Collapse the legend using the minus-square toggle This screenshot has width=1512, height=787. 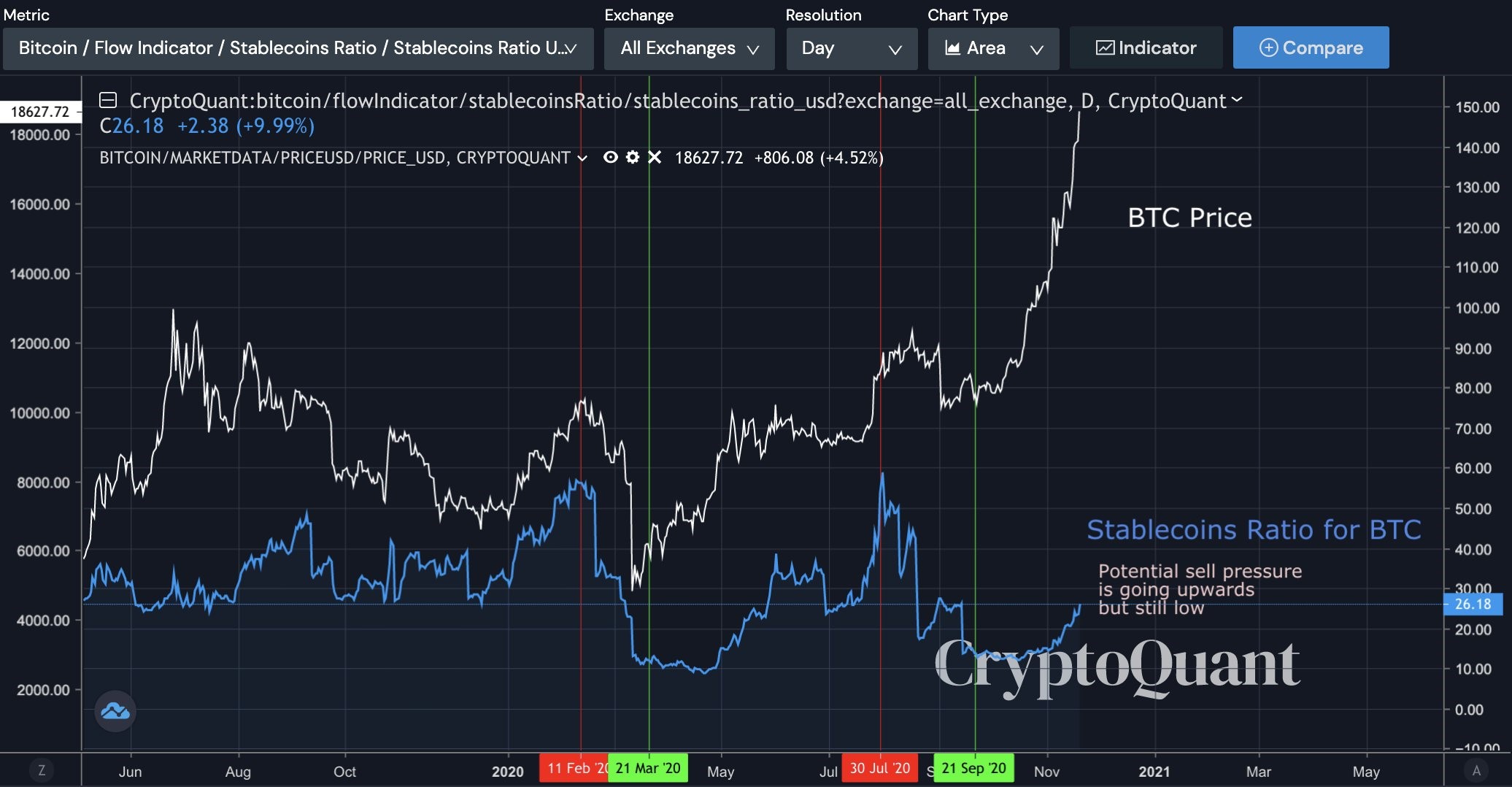108,100
